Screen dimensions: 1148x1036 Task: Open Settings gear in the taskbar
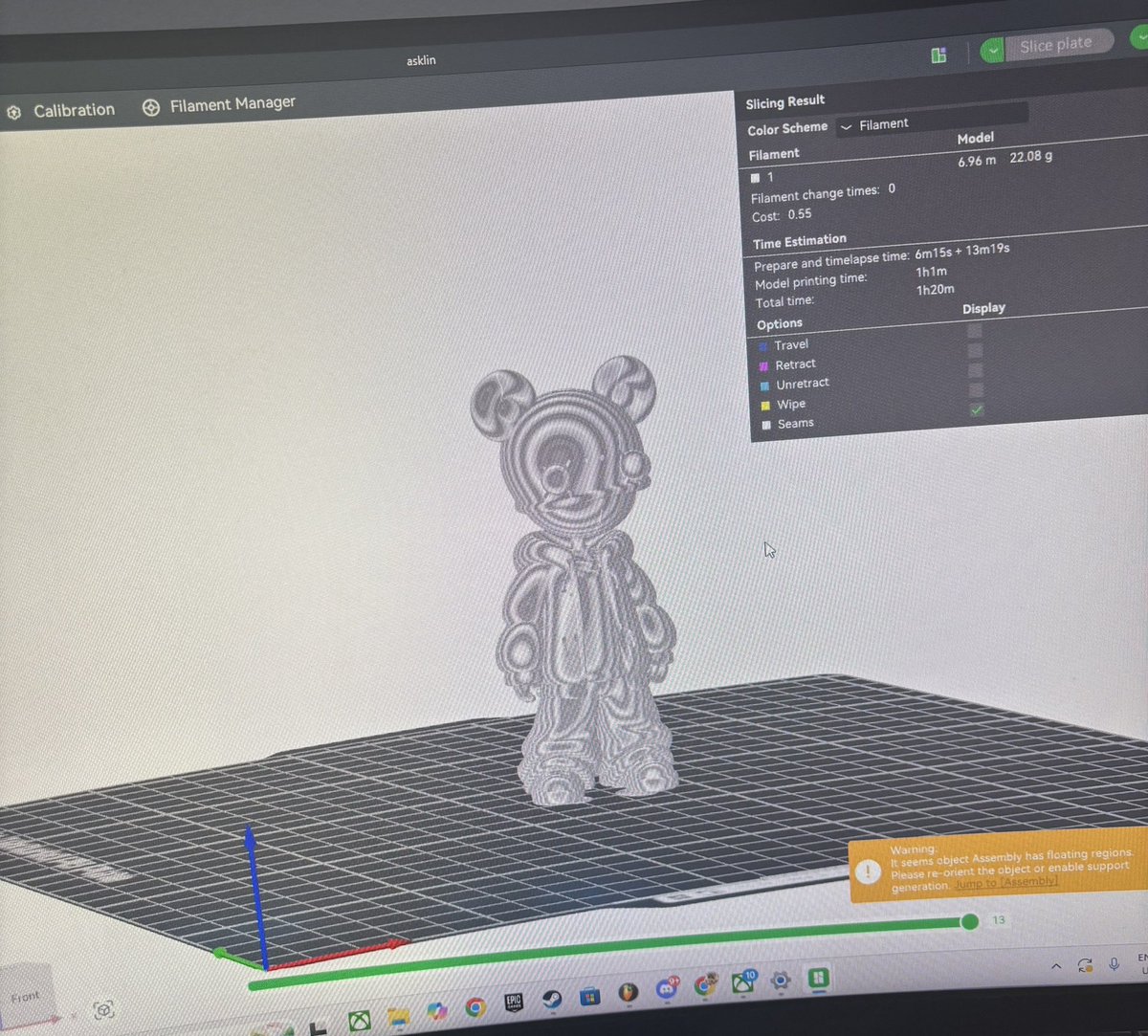(x=782, y=981)
